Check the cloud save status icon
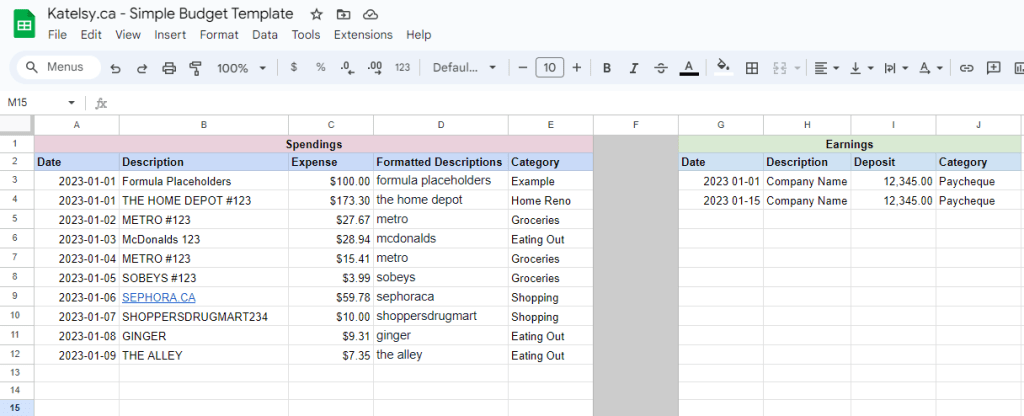The image size is (1024, 416). point(370,14)
